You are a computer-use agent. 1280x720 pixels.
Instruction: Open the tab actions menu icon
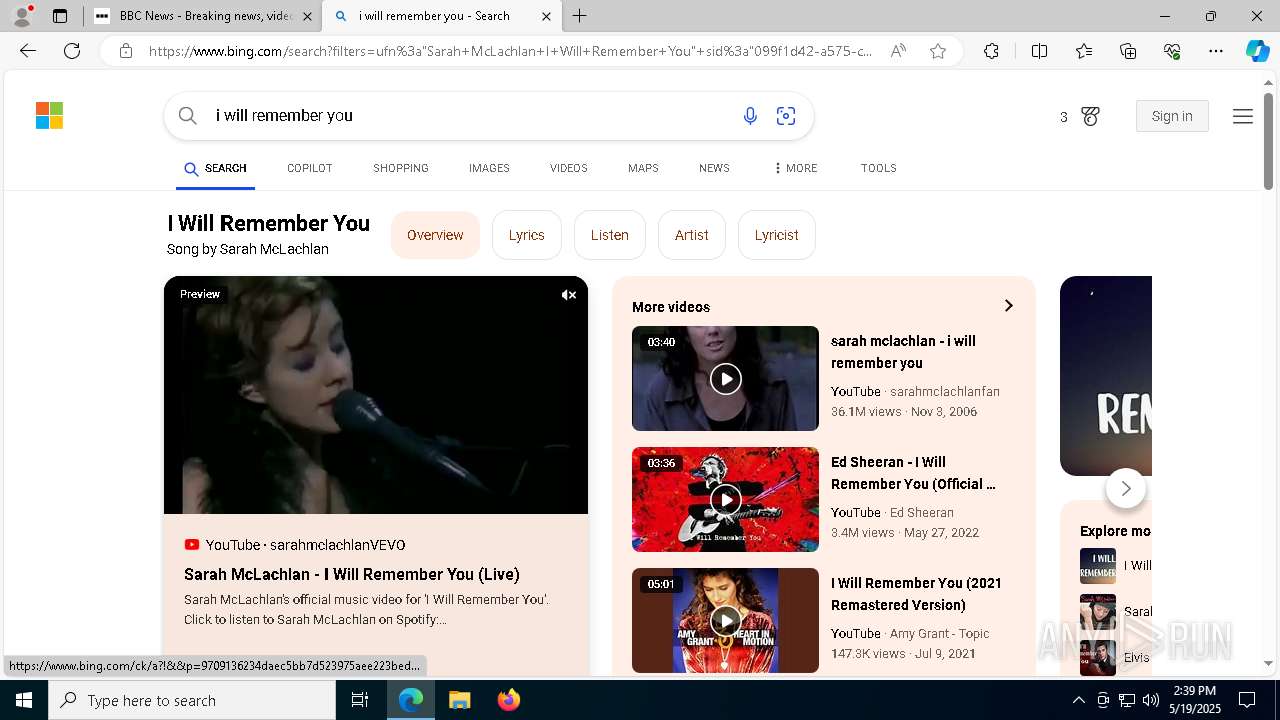pos(60,16)
